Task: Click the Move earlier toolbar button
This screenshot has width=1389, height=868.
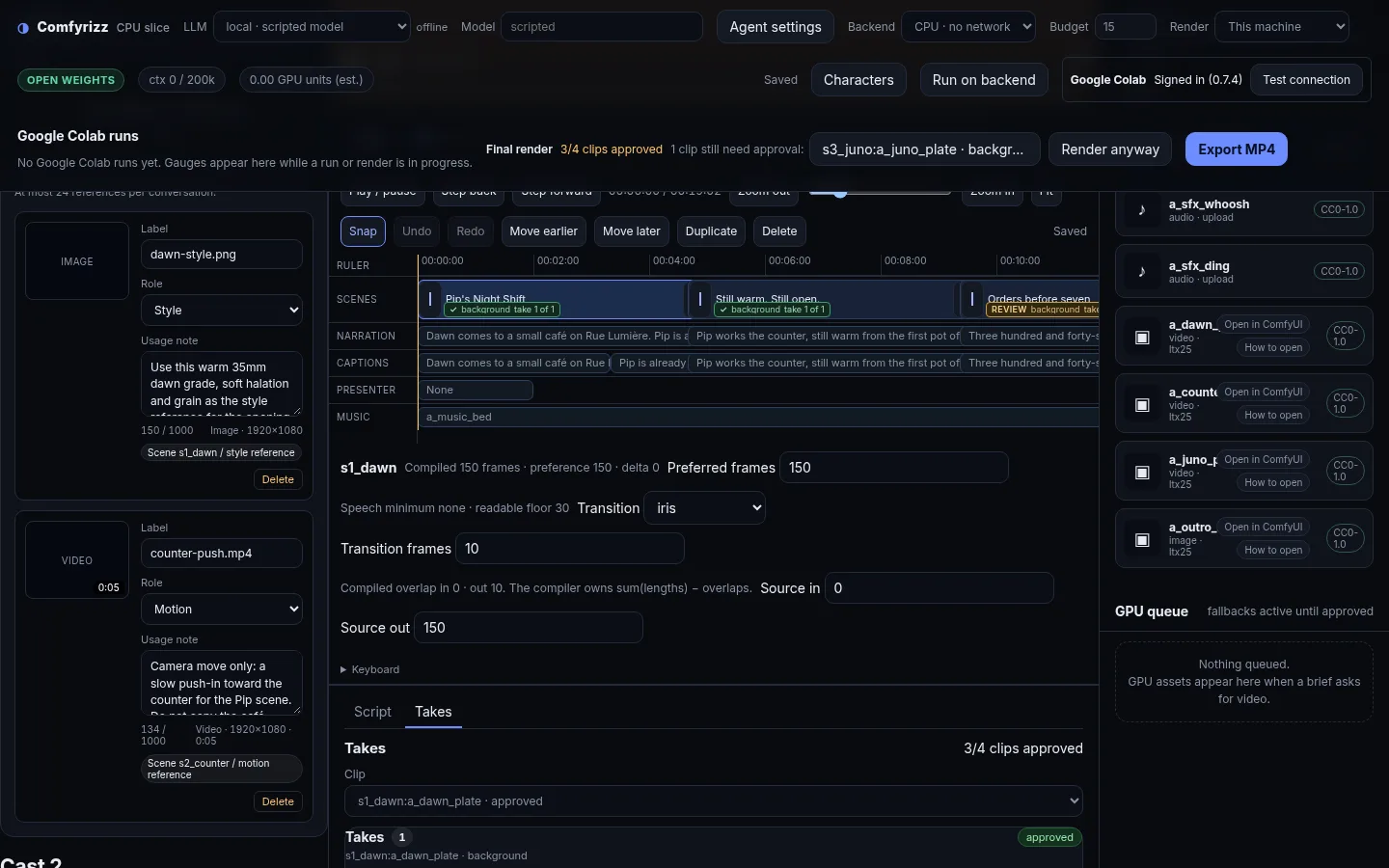Action: [543, 231]
